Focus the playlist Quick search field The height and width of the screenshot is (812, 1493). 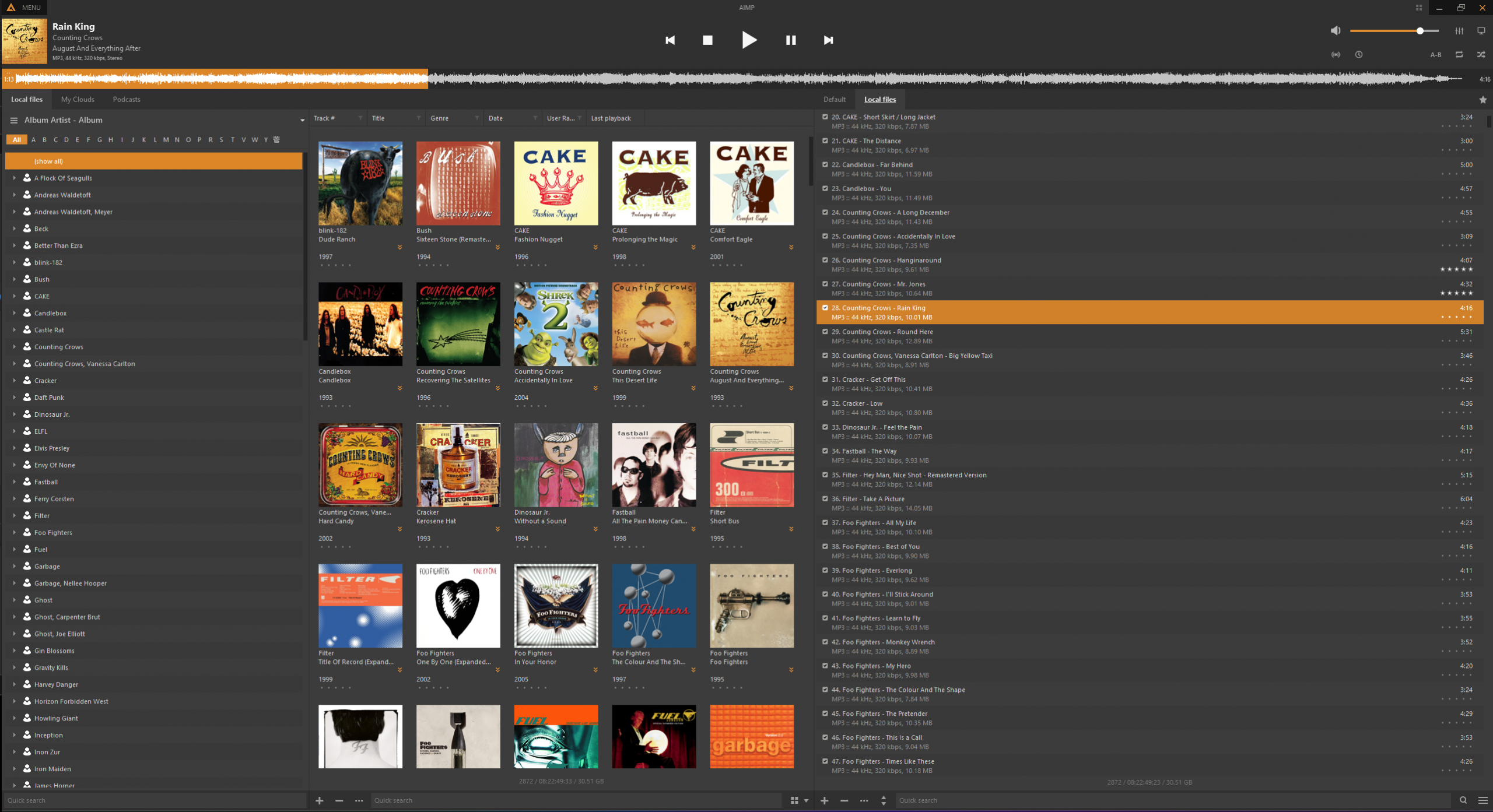point(1173,800)
